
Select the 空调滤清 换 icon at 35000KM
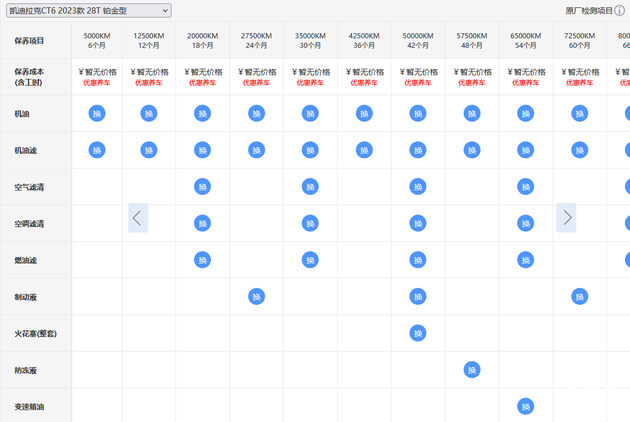310,223
